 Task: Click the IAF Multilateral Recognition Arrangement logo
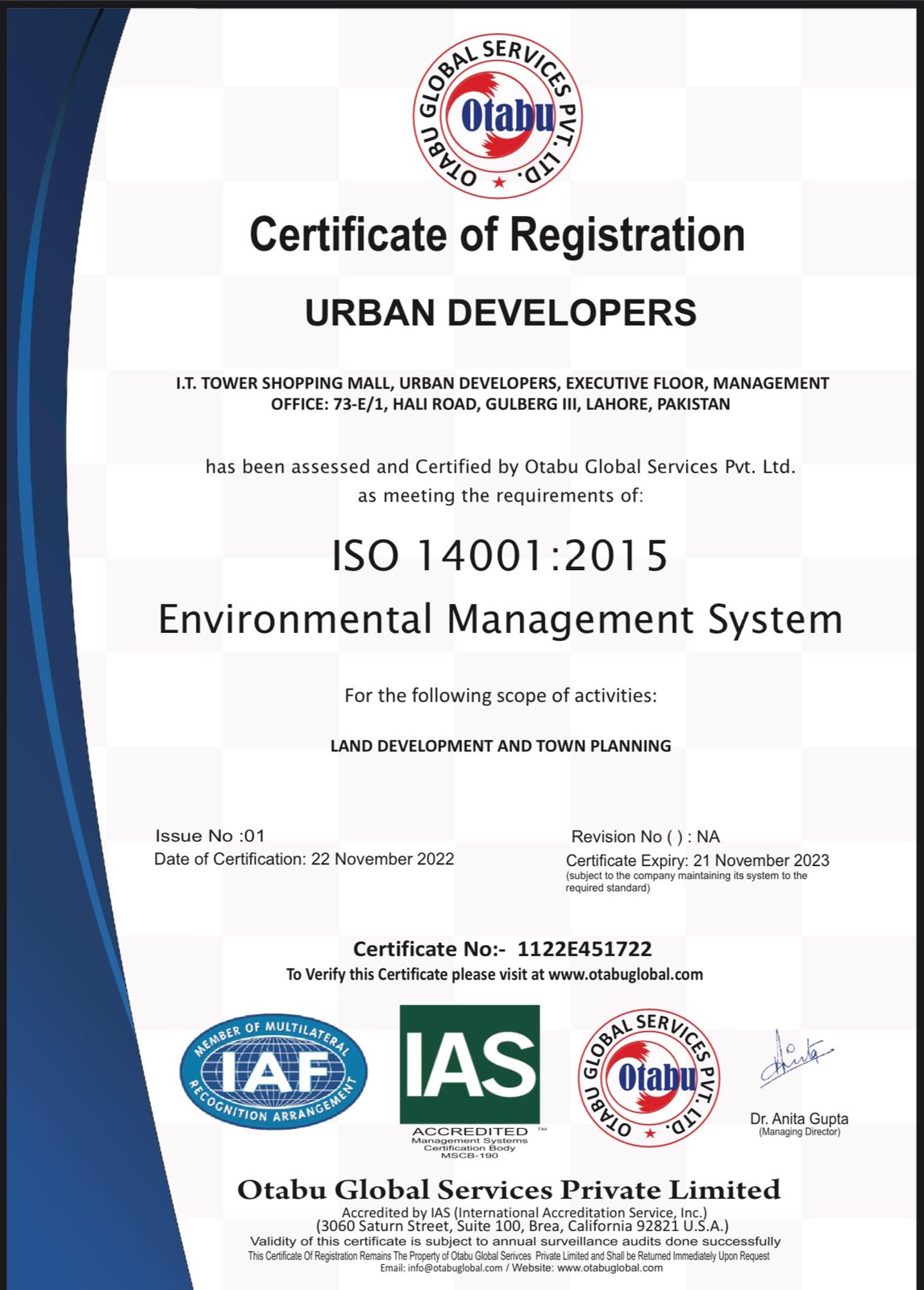(x=273, y=1072)
